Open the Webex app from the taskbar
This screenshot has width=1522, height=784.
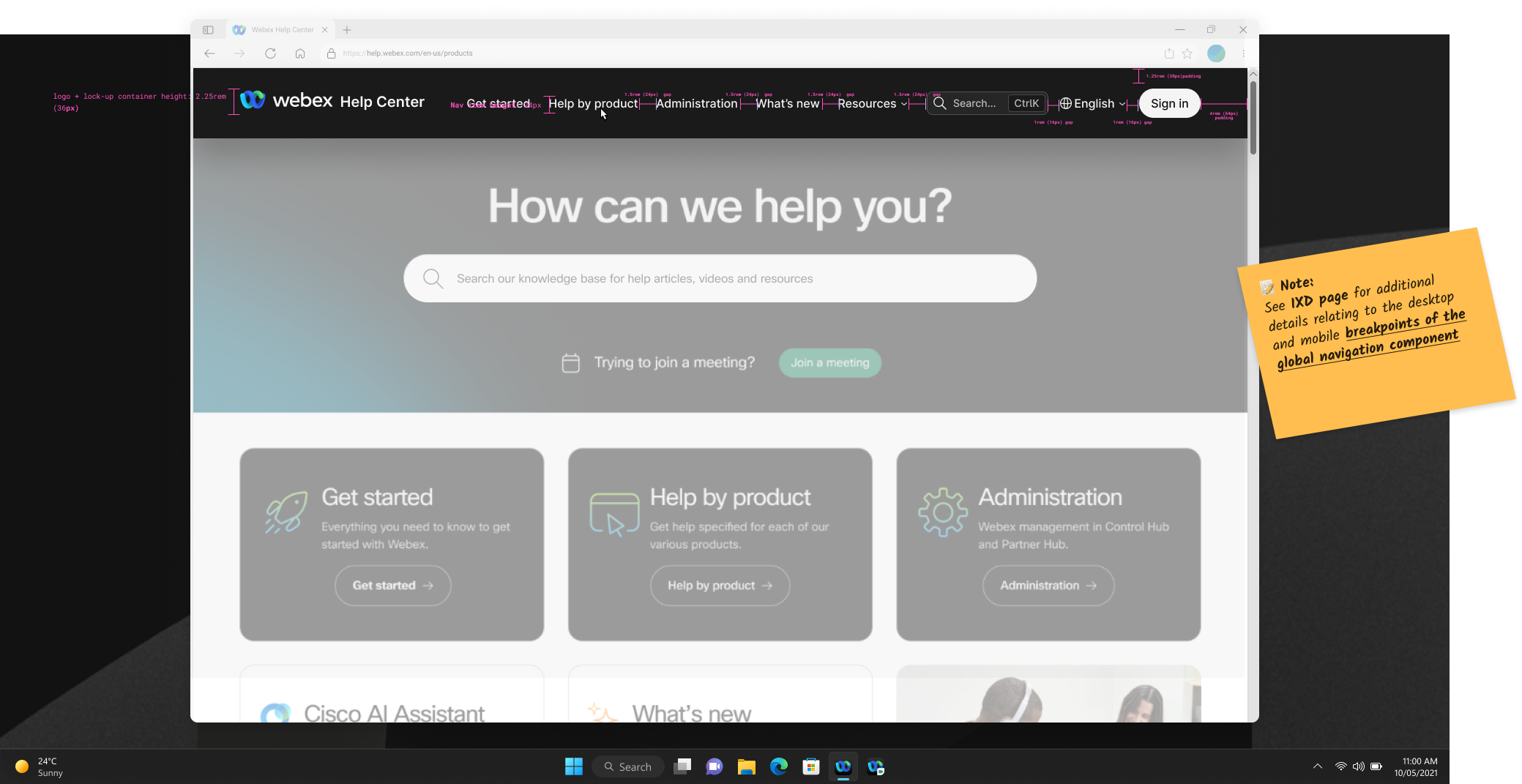tap(843, 766)
